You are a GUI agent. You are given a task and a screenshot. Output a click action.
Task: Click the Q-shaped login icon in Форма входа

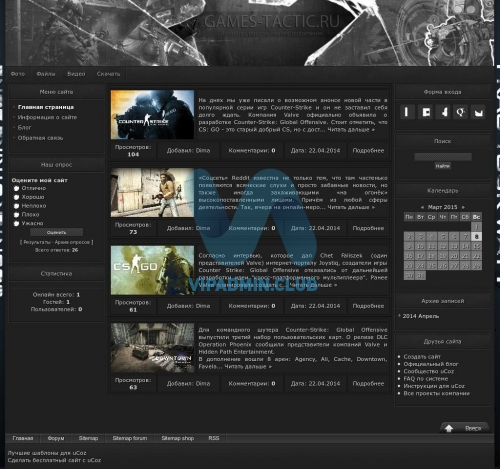(460, 112)
